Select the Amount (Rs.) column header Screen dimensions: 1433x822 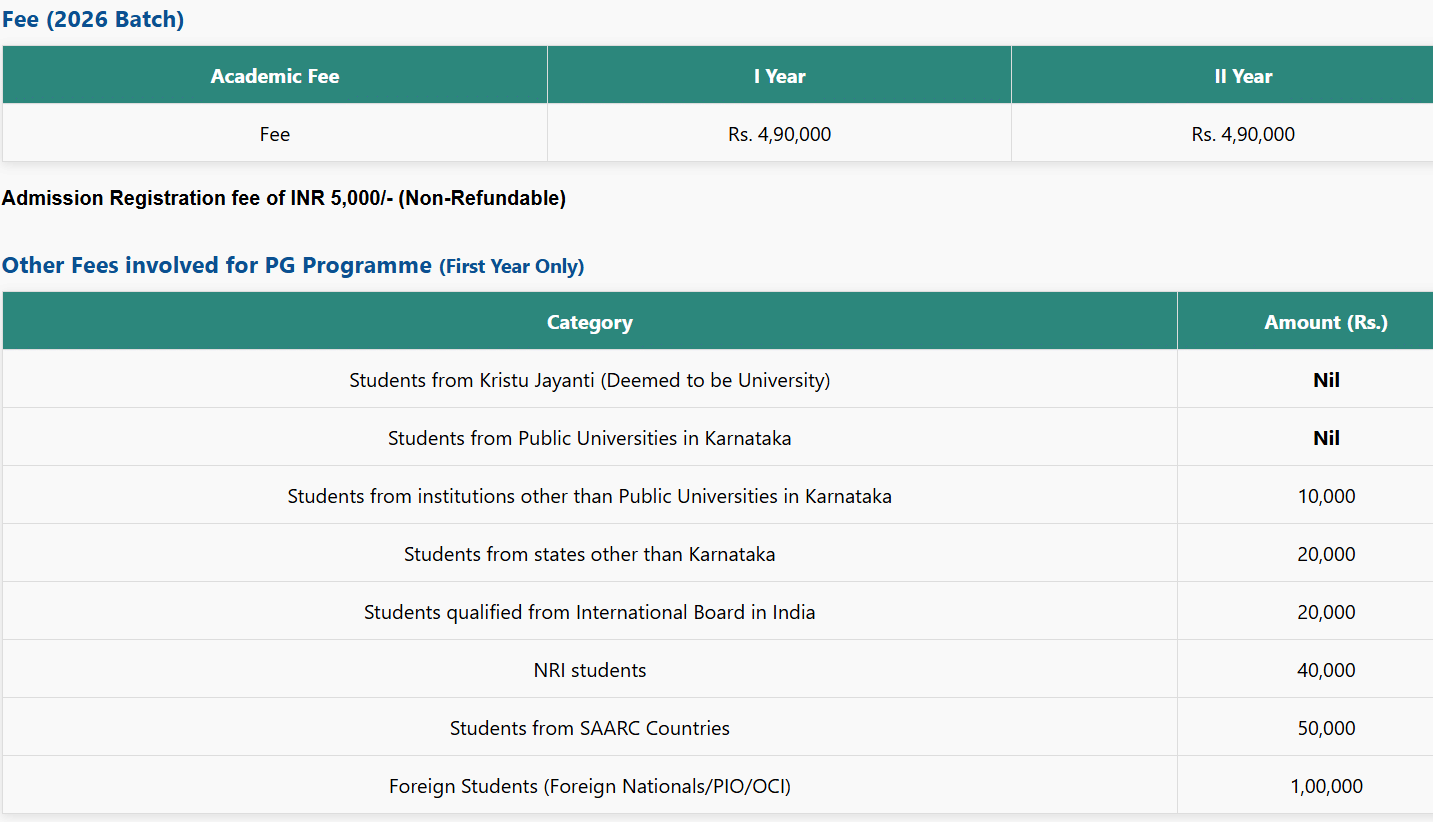[1326, 322]
